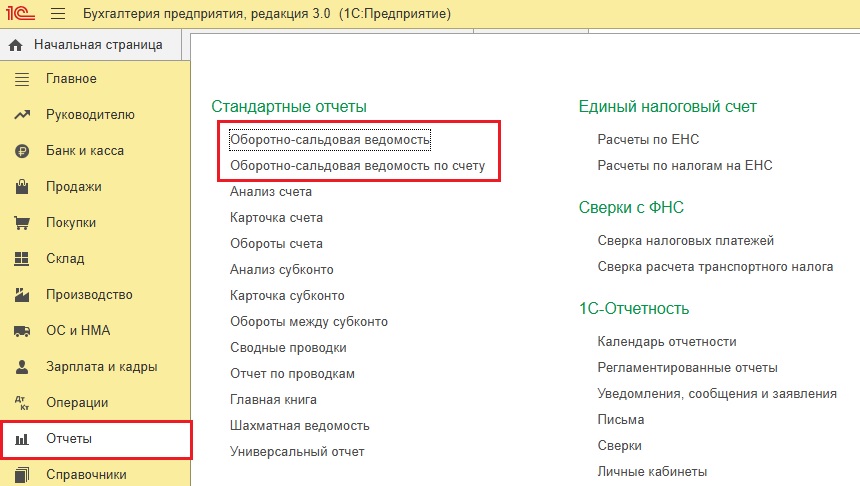Select the Операции section
The image size is (860, 486).
coord(77,403)
